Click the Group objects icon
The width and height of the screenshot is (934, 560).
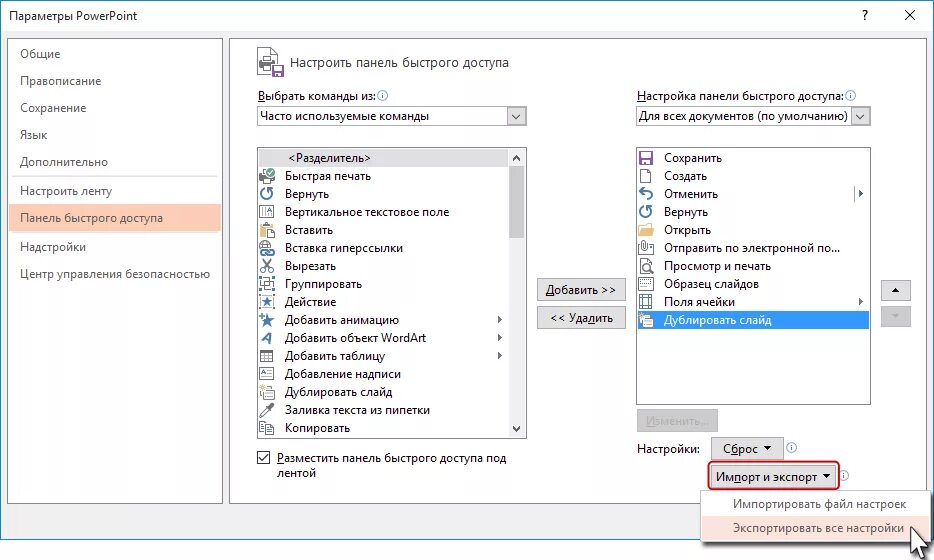266,284
